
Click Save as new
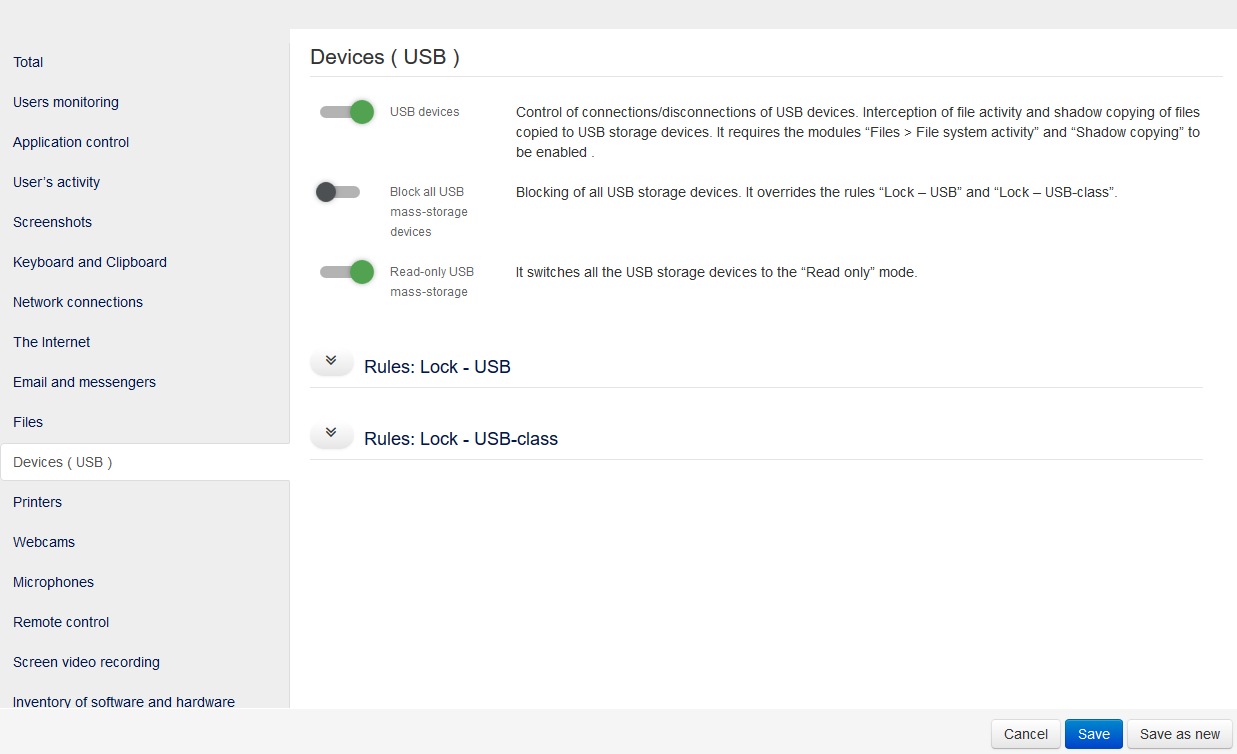click(1179, 733)
